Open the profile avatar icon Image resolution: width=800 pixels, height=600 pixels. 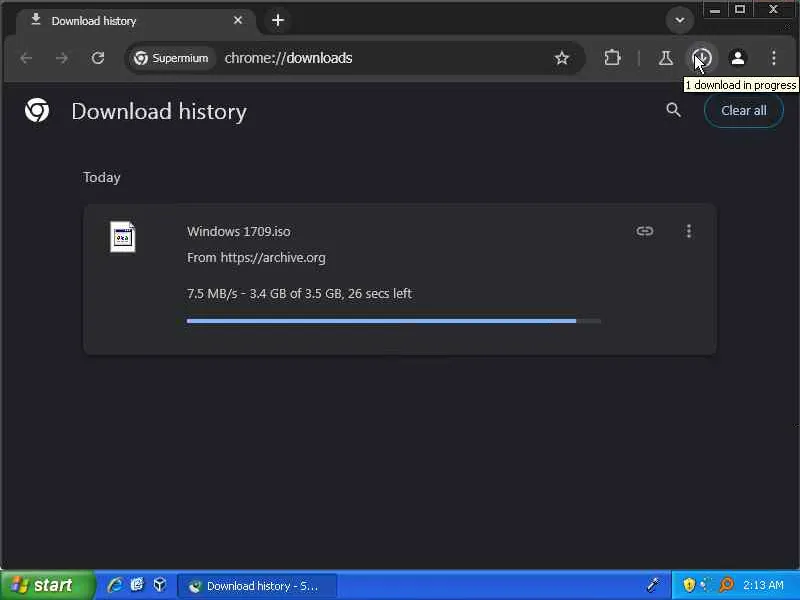pos(738,58)
